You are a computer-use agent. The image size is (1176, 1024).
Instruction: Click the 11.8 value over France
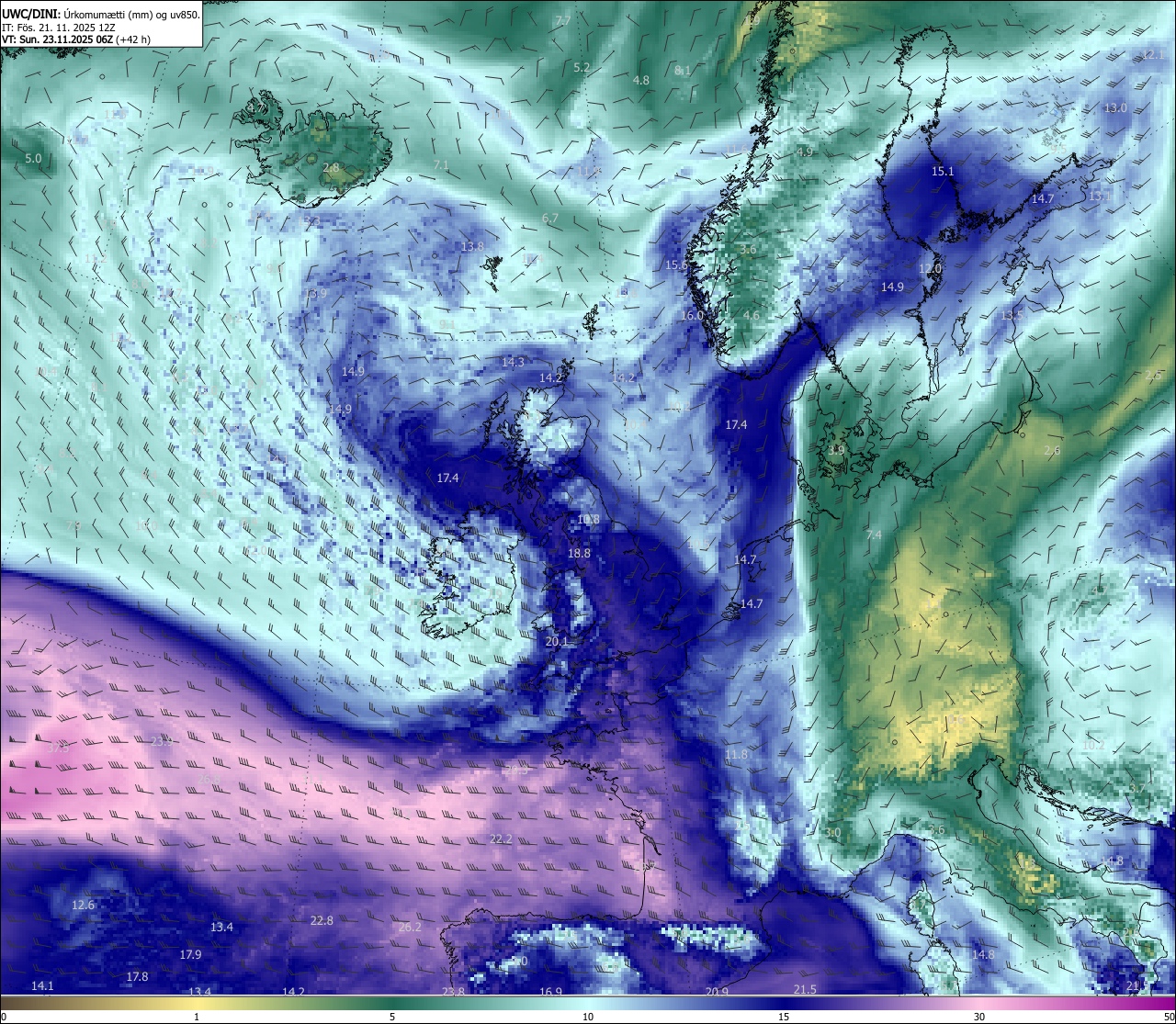(x=736, y=755)
